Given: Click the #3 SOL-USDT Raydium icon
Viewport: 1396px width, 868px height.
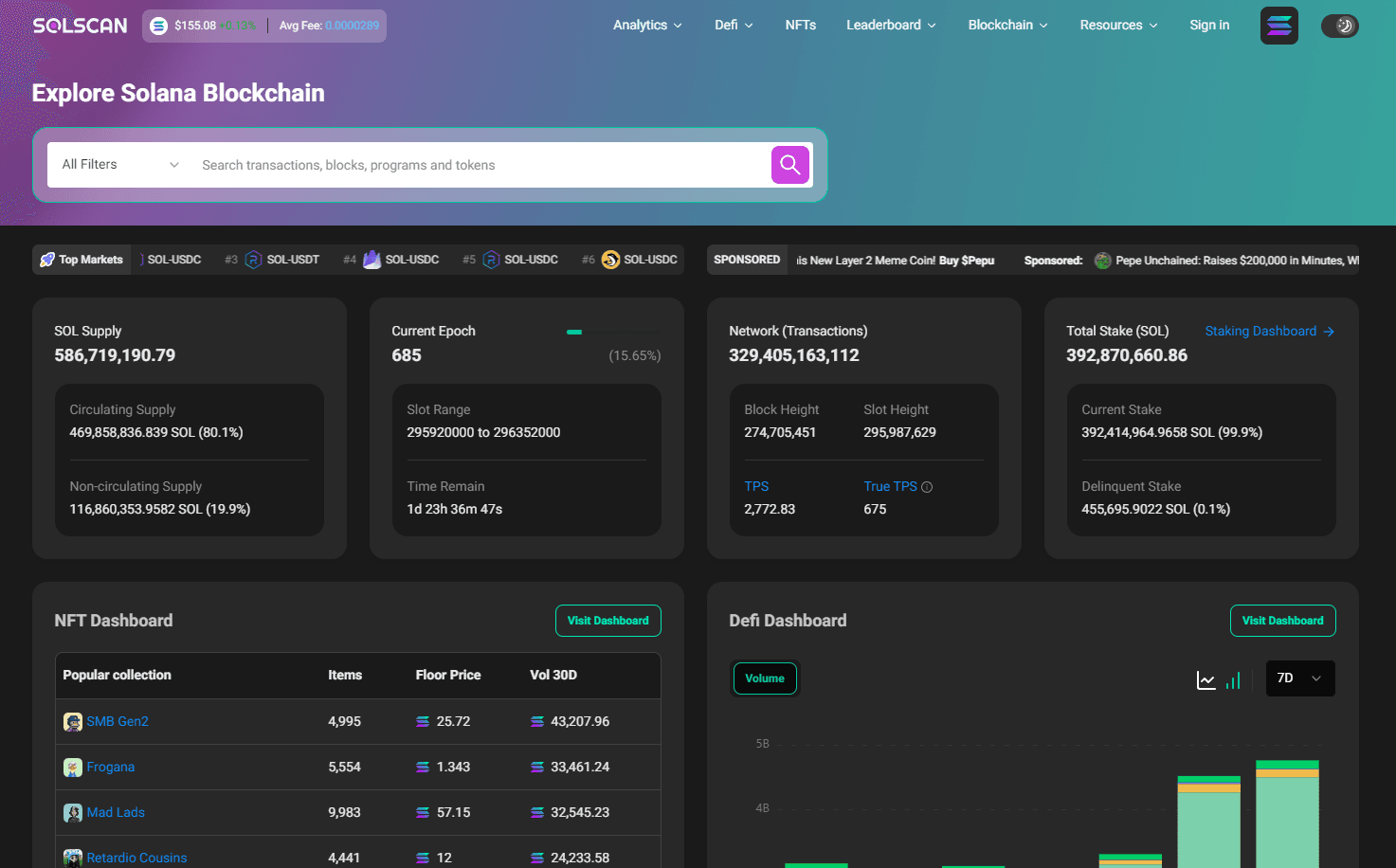Looking at the screenshot, I should tap(253, 260).
